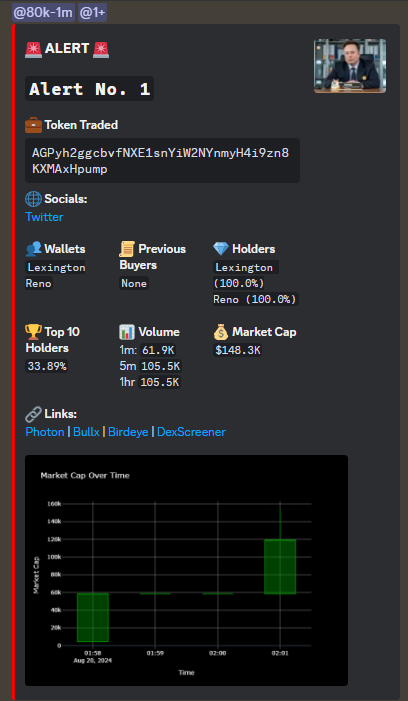Click the siren emoji after ALERT
408x701 pixels.
[101, 49]
